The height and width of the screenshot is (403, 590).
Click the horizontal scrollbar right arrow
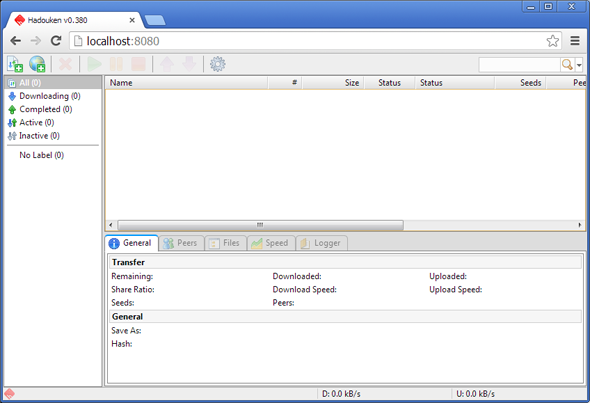pos(580,225)
